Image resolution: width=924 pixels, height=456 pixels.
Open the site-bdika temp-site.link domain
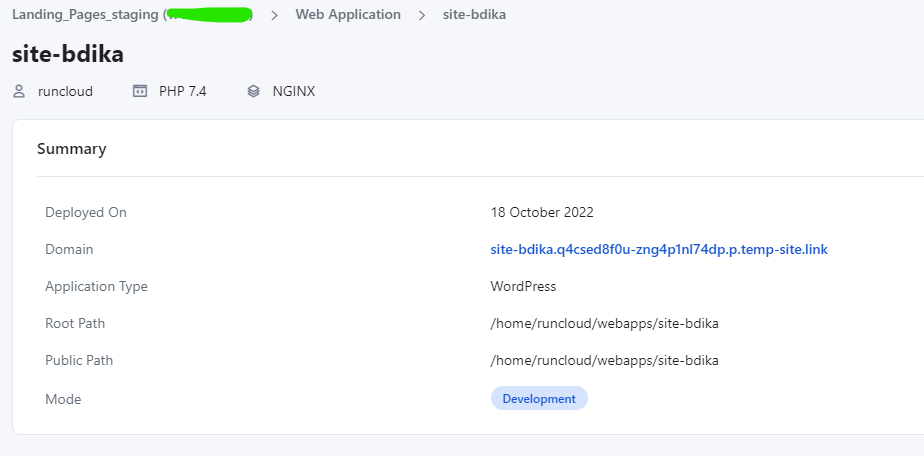(x=659, y=249)
